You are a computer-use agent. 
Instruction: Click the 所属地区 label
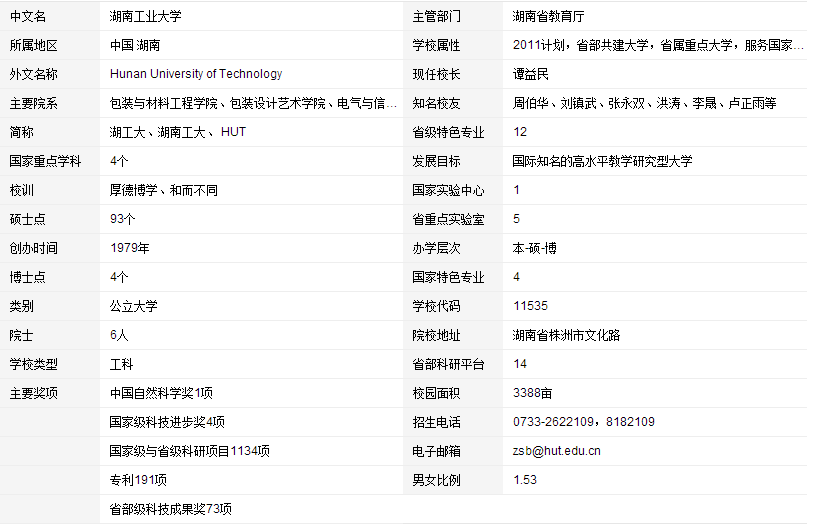(34, 45)
